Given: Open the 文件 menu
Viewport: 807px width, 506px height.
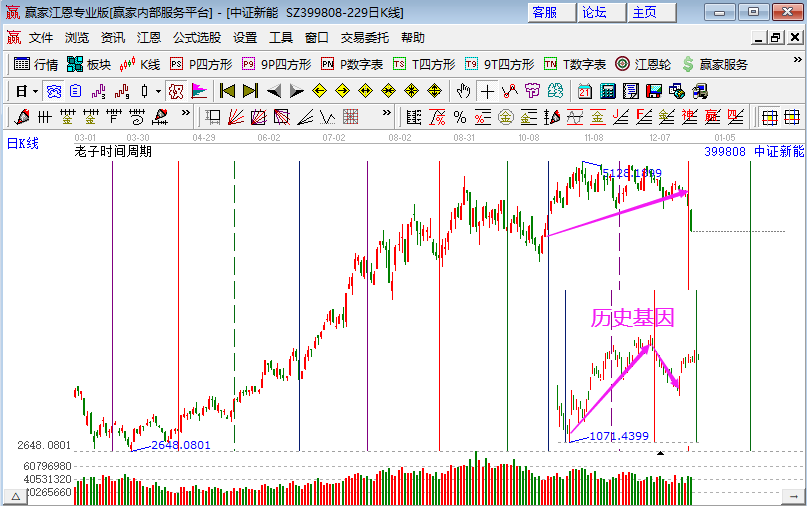Looking at the screenshot, I should [41, 38].
